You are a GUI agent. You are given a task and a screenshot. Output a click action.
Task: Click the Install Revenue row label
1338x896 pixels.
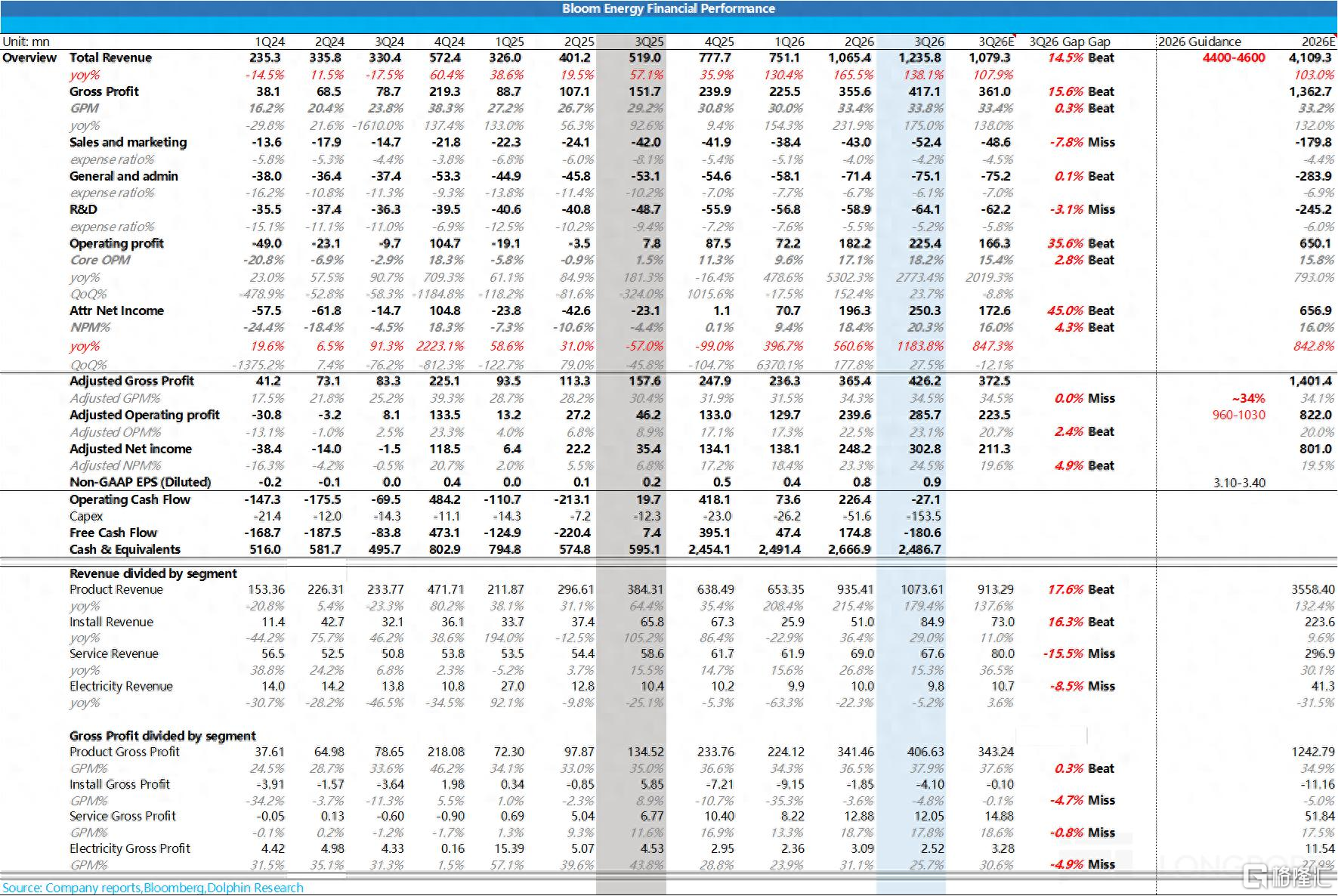111,622
